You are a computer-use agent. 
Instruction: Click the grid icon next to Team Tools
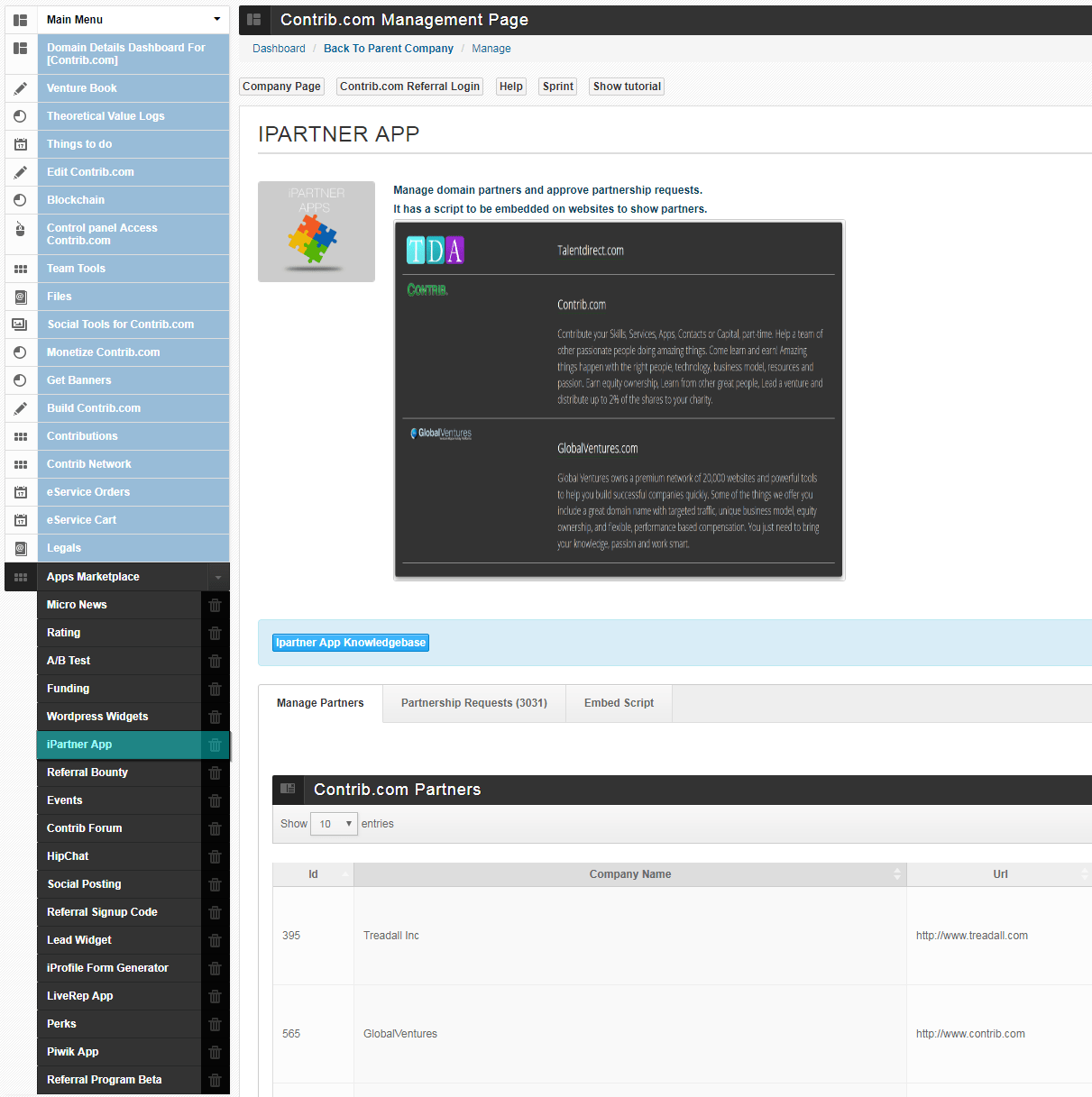[20, 269]
